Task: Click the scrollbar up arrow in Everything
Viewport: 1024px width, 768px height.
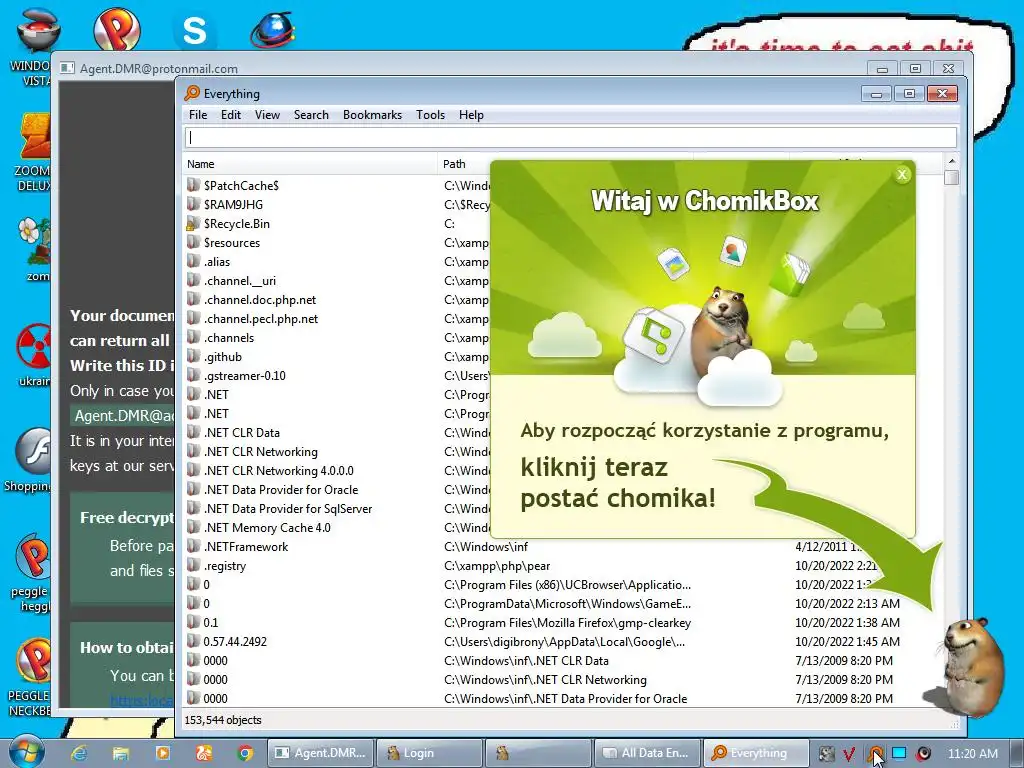Action: 952,161
